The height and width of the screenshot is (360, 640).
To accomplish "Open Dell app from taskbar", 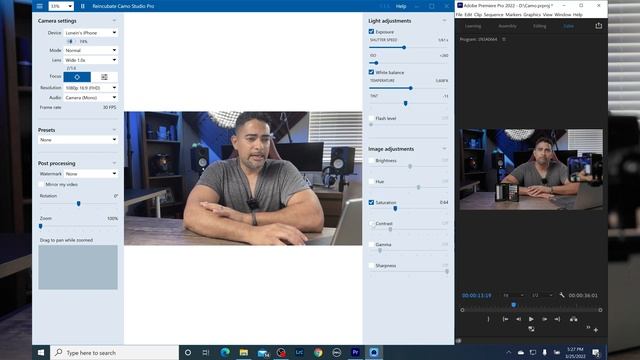I will pyautogui.click(x=337, y=352).
